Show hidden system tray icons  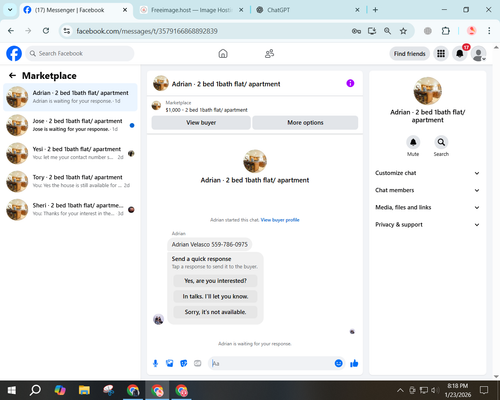400,390
